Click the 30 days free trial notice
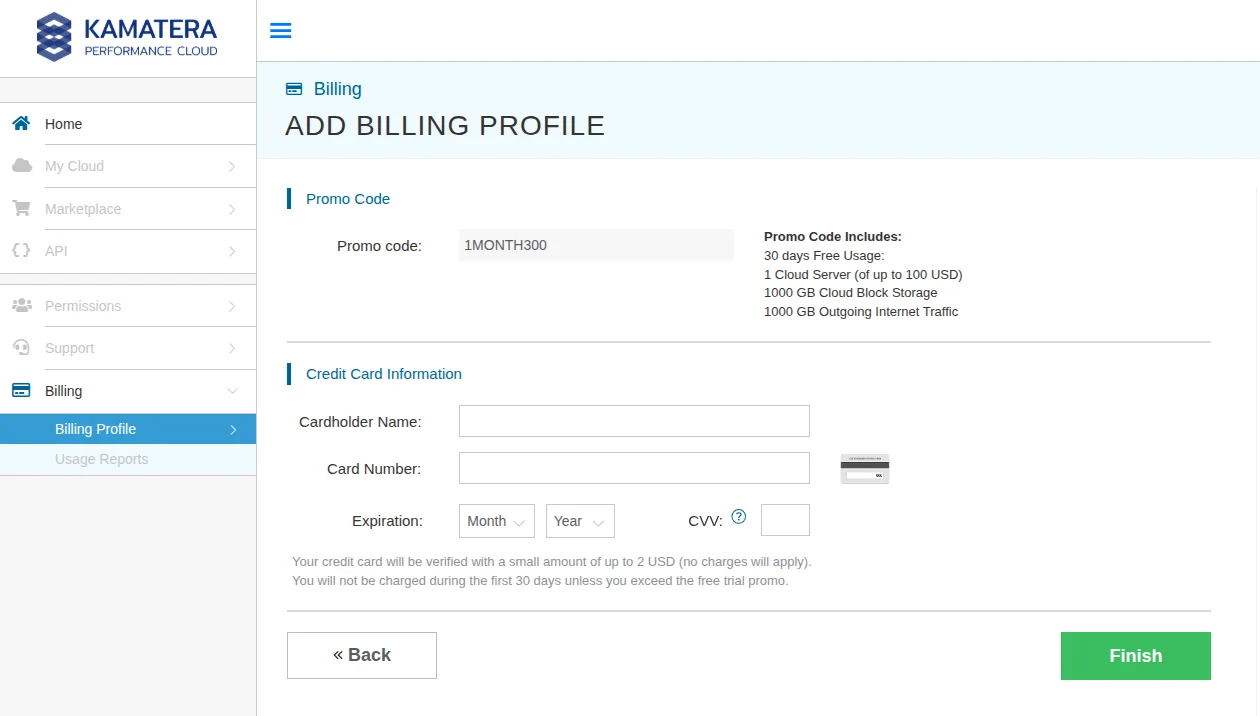The image size is (1260, 716). coord(540,581)
